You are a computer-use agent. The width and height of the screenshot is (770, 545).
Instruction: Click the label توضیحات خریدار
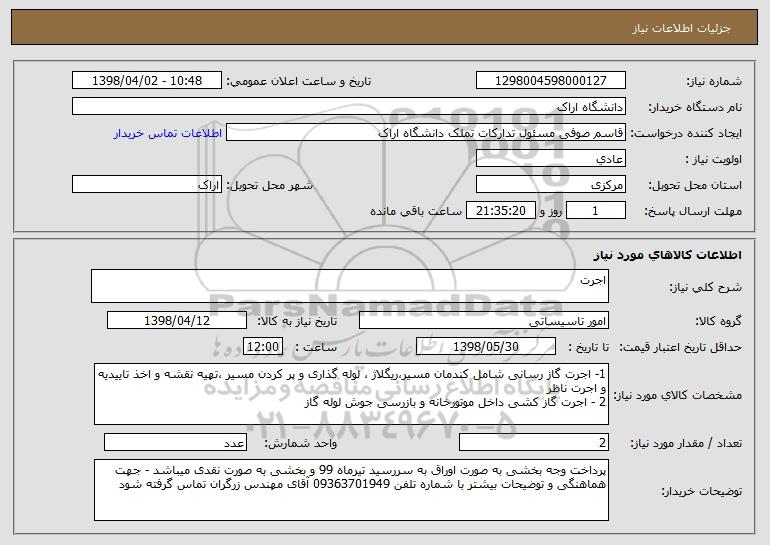point(701,491)
